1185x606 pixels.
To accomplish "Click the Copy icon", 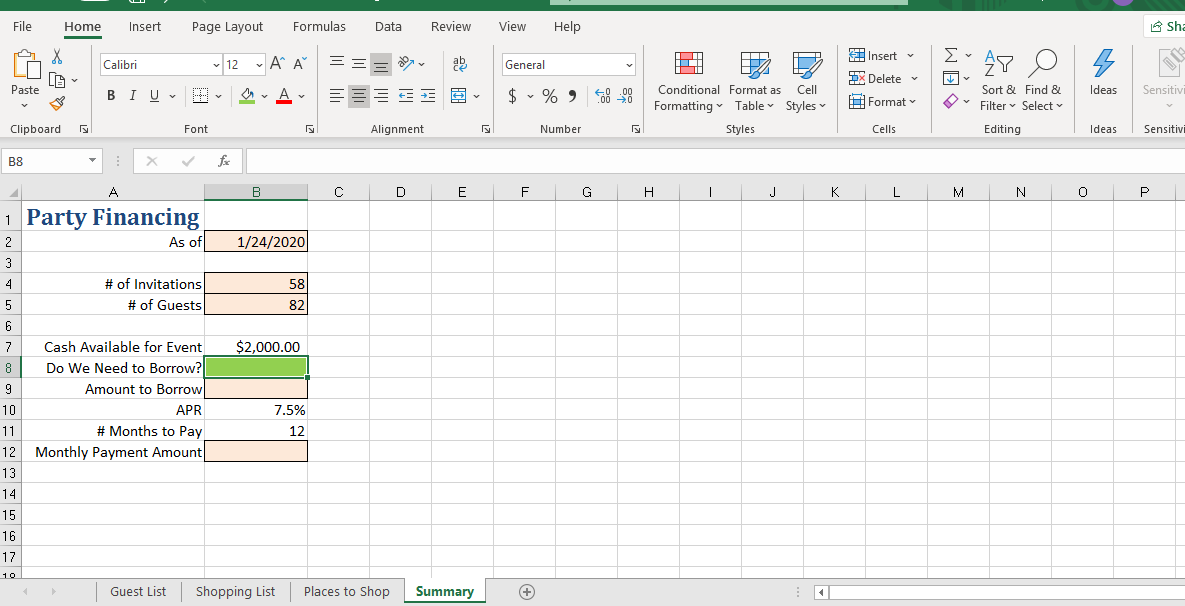I will coord(57,79).
